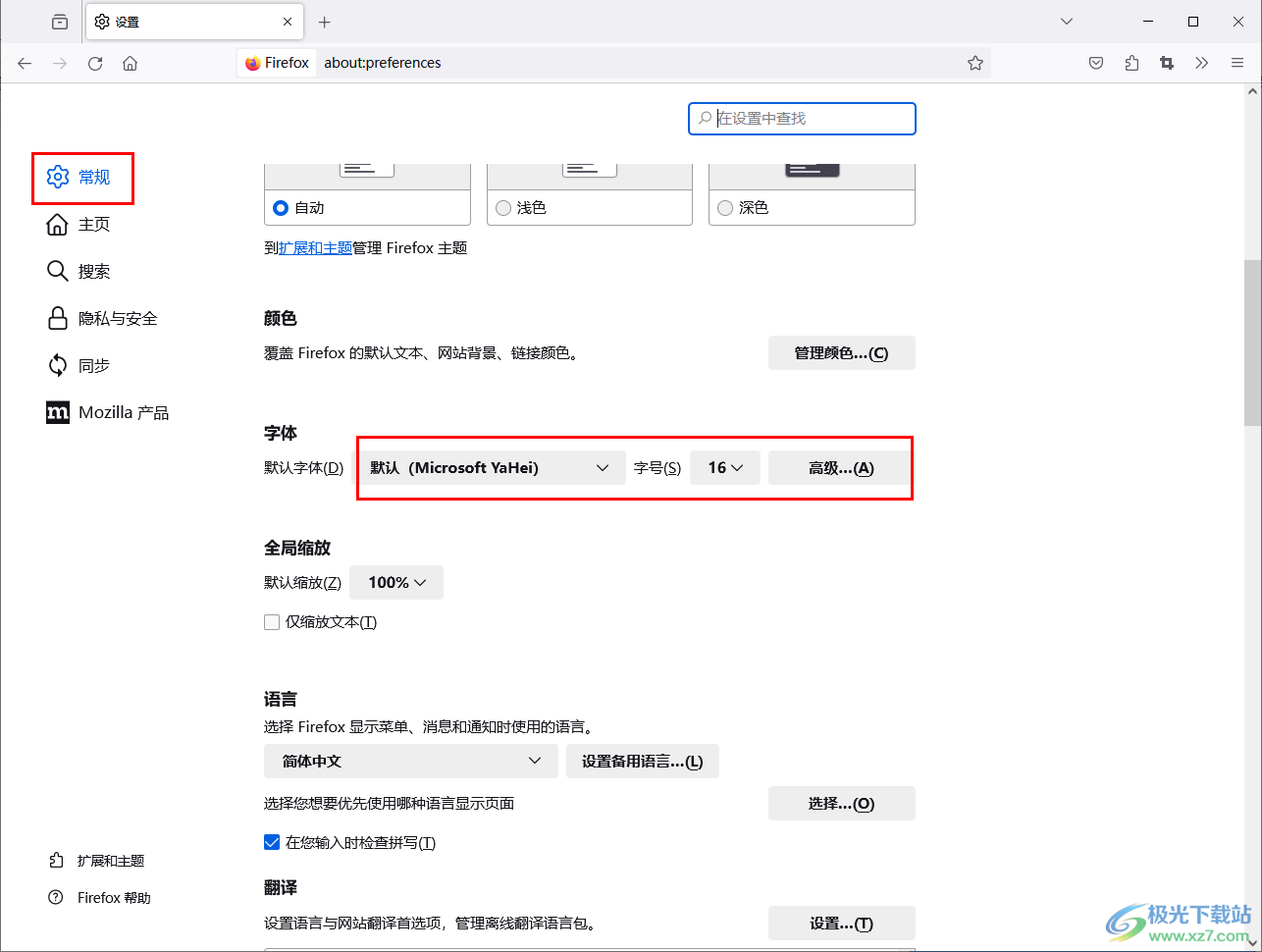The image size is (1262, 952).
Task: Open the application hamburger menu
Action: 1237,63
